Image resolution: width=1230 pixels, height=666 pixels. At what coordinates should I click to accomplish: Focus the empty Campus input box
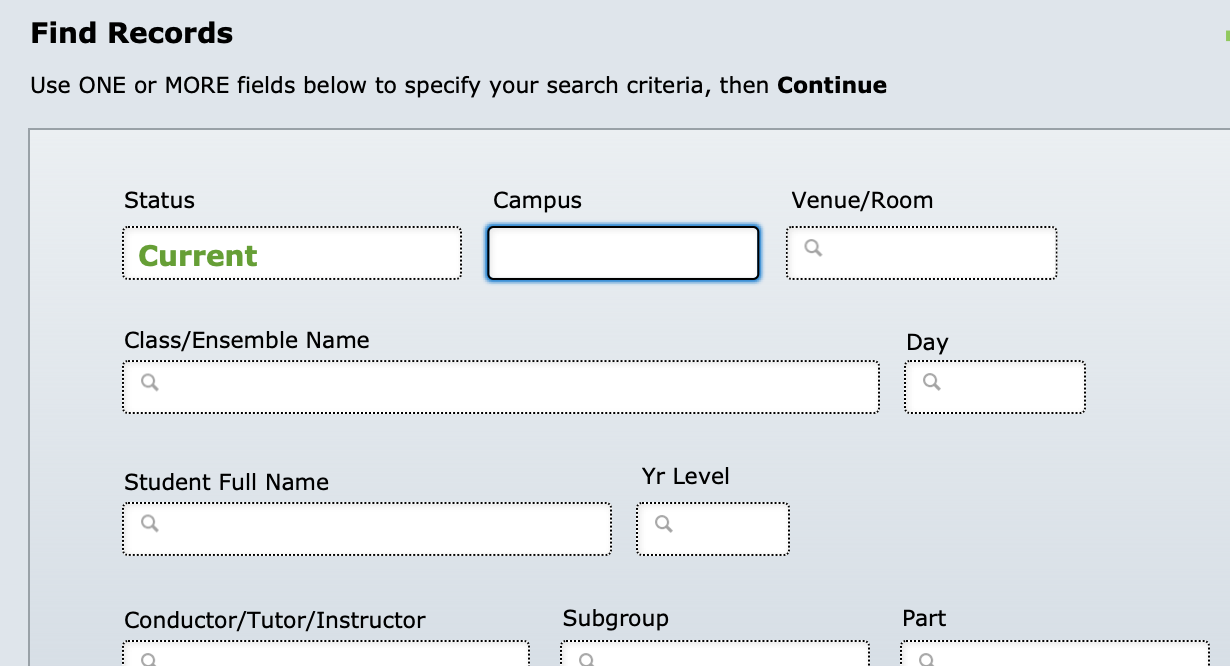pyautogui.click(x=623, y=253)
